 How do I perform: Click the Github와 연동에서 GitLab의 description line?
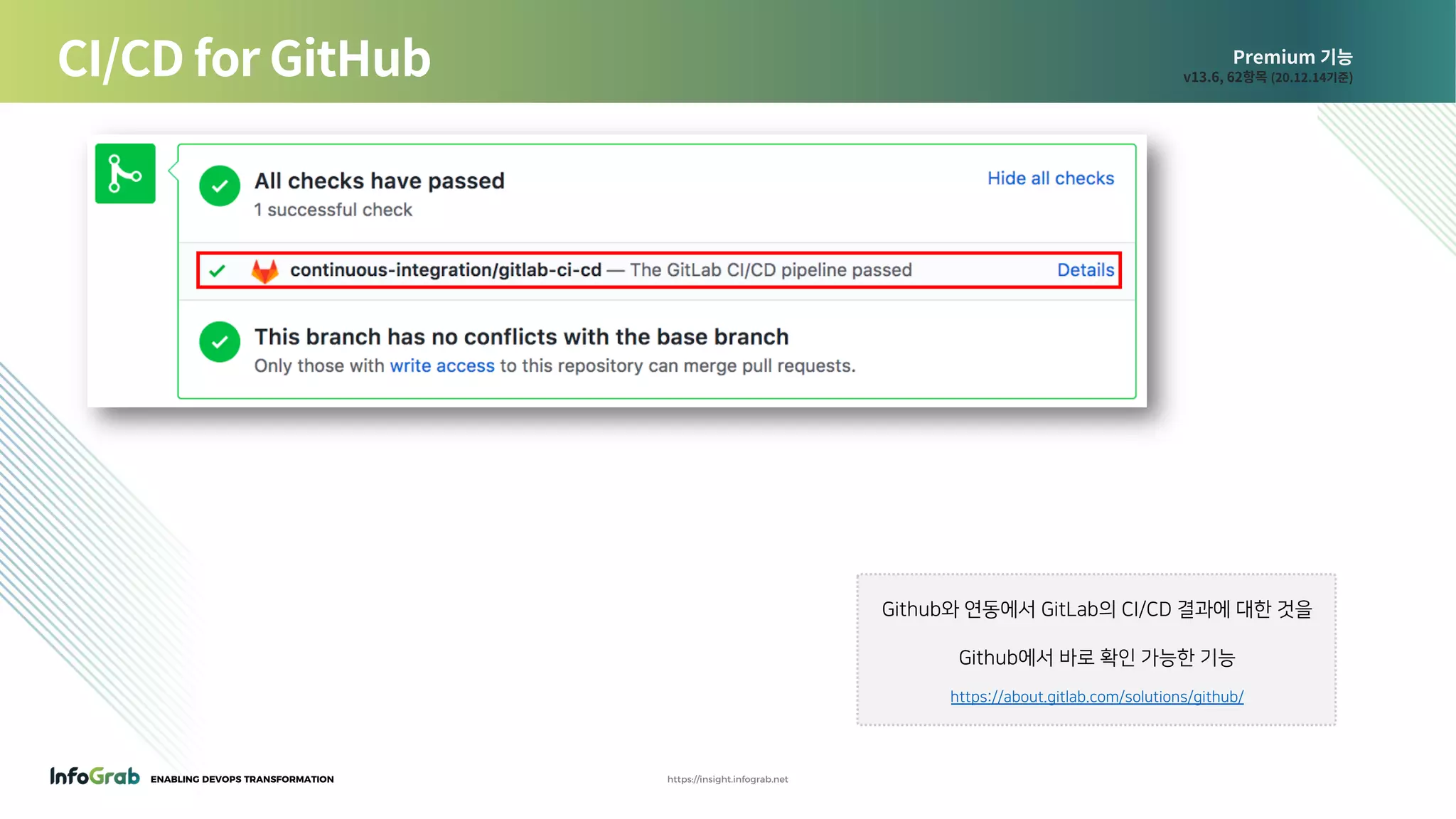pos(1097,609)
